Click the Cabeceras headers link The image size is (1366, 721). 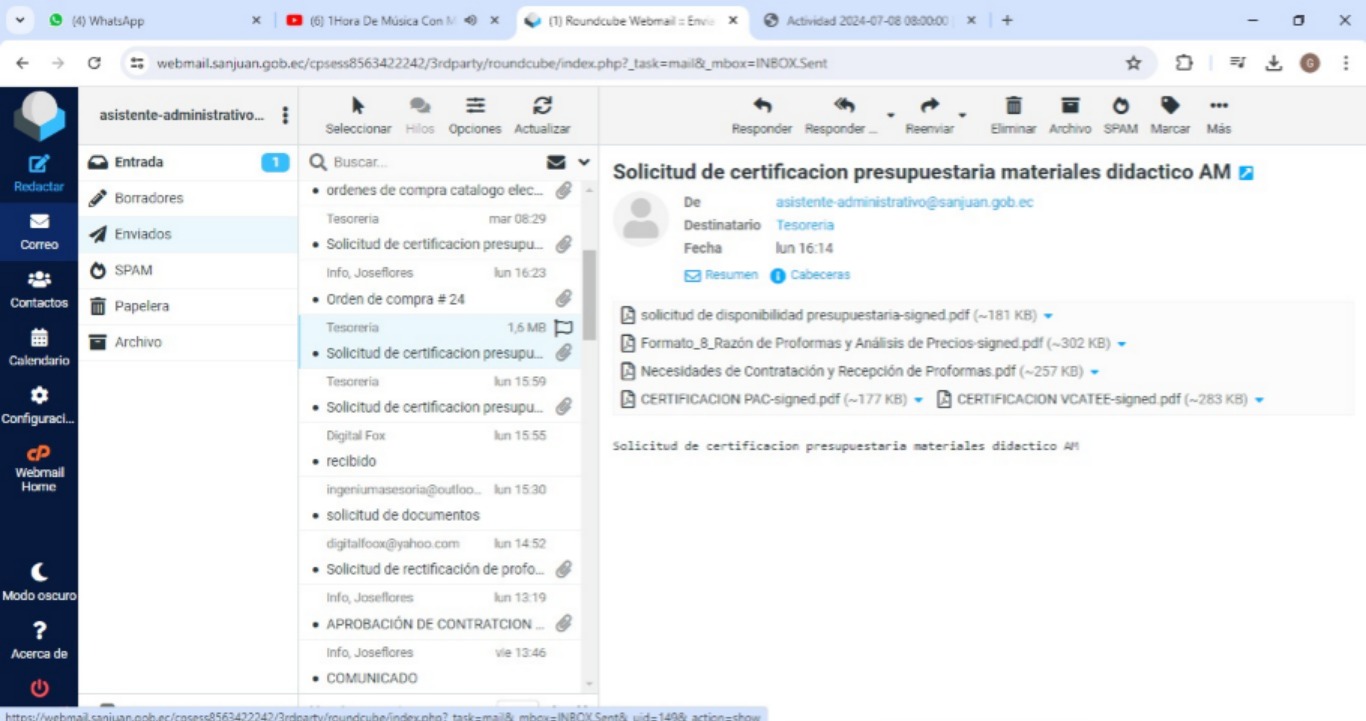819,275
